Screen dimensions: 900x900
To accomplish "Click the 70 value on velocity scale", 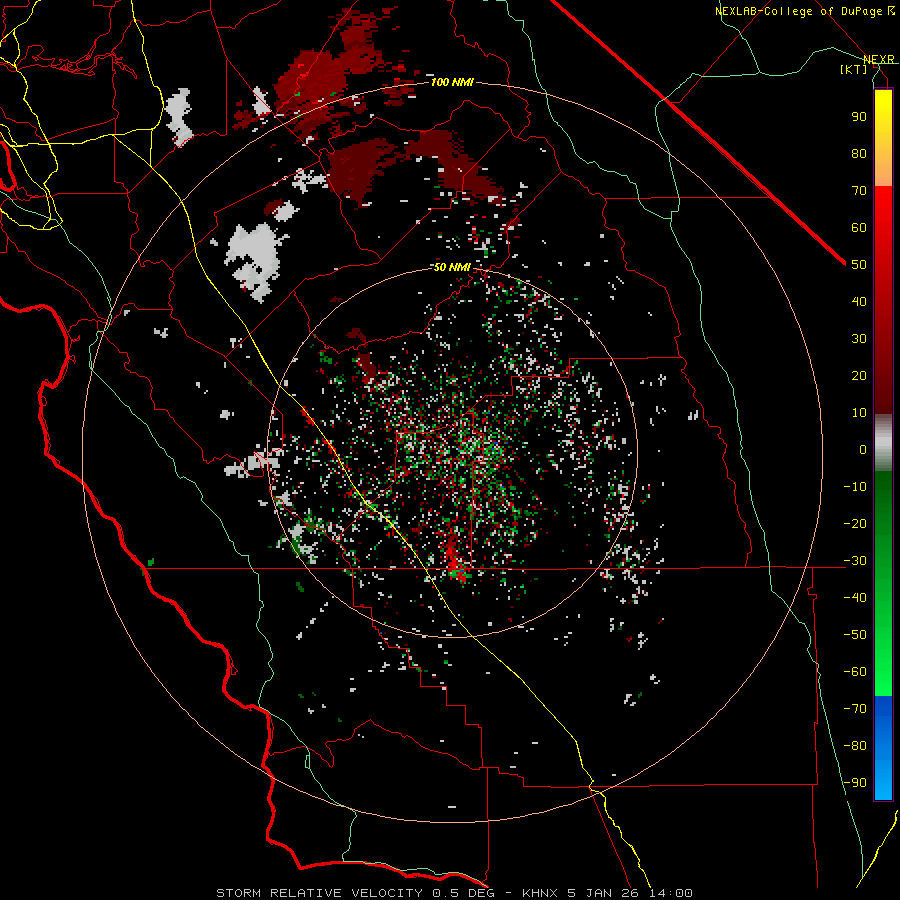I will (859, 191).
